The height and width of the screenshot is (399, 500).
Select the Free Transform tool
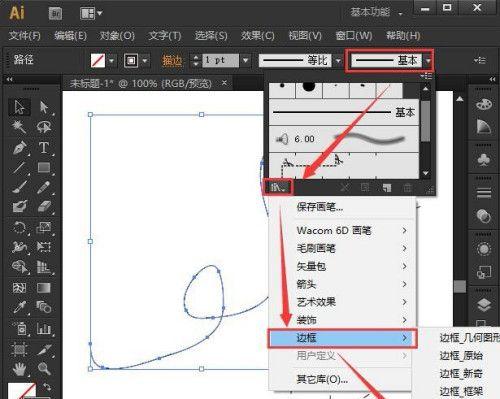coord(44,247)
